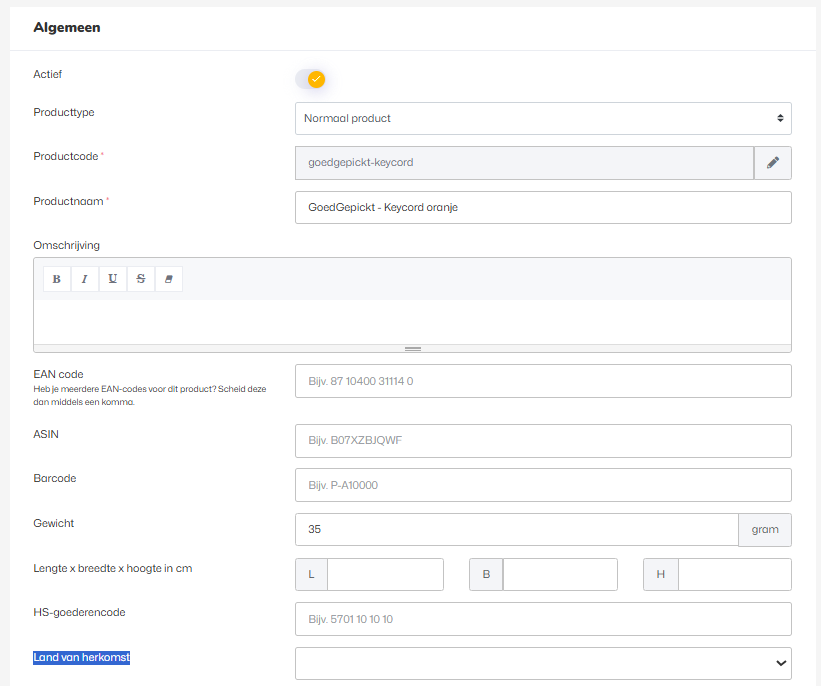Click the eraser clear-formatting icon
The width and height of the screenshot is (821, 686).
pos(168,279)
